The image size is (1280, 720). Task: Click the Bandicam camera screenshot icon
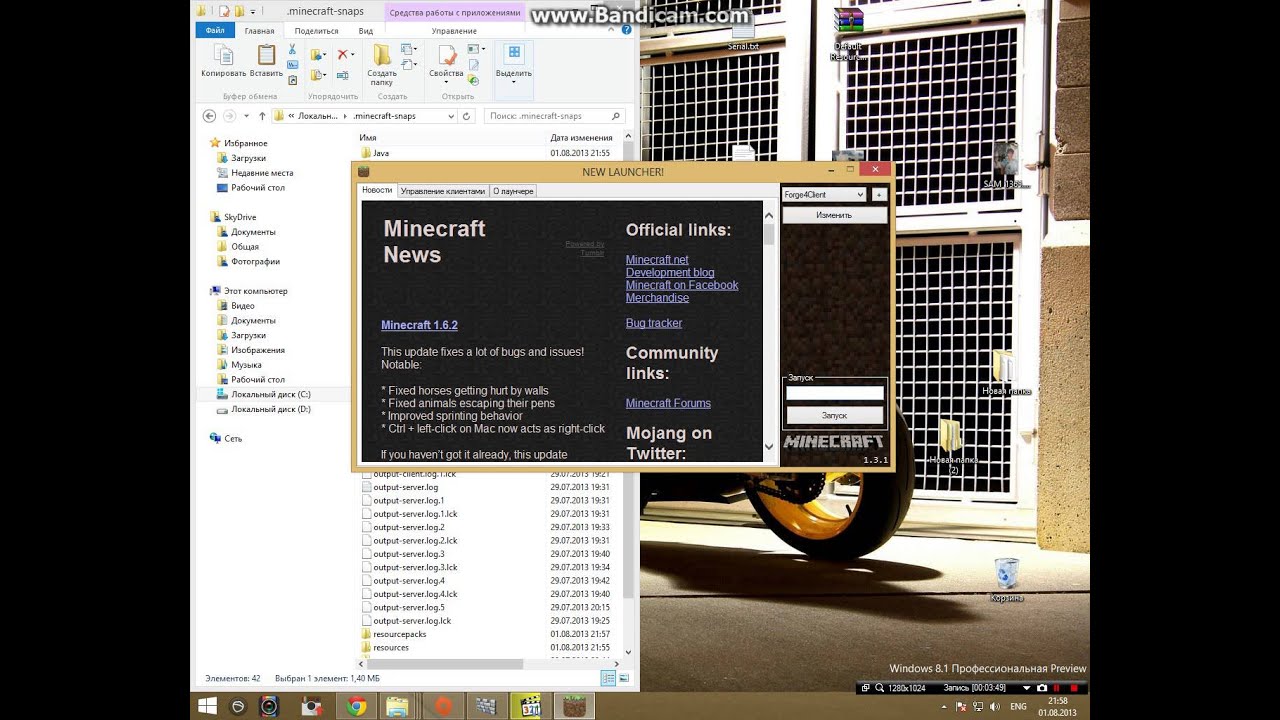pos(1042,688)
